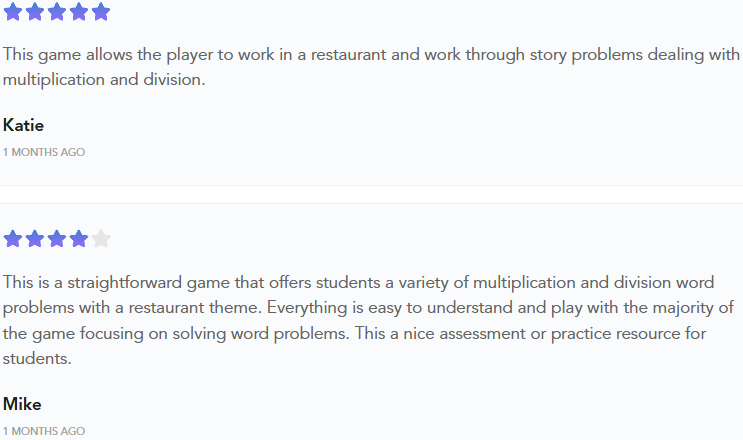Click the first star in Mike's rating
The width and height of the screenshot is (743, 440).
click(x=13, y=239)
